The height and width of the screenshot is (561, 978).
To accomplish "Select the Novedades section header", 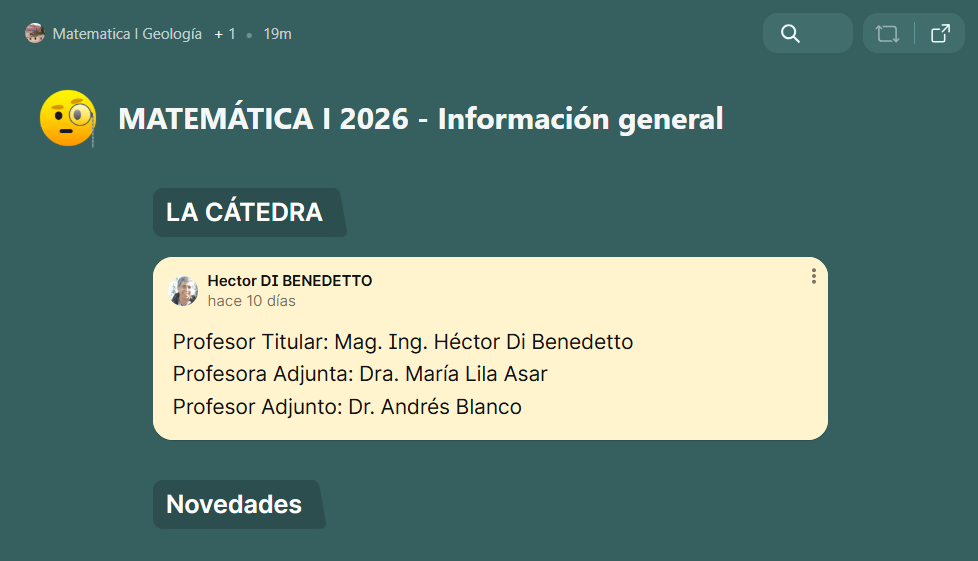I will (234, 504).
